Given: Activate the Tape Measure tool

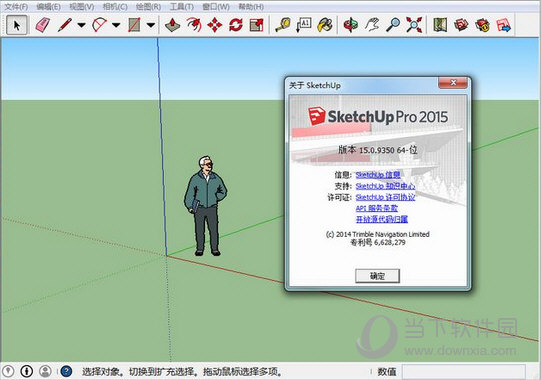Looking at the screenshot, I should [x=283, y=25].
